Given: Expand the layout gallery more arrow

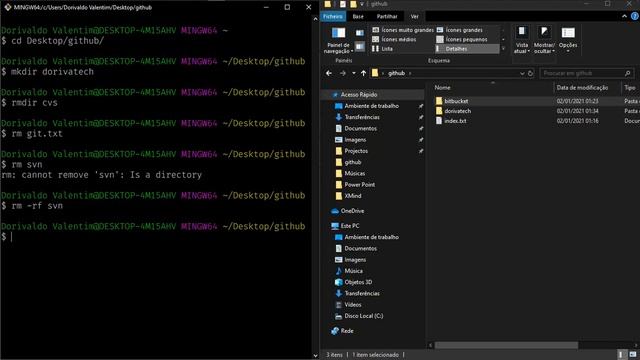Looking at the screenshot, I should click(x=503, y=49).
